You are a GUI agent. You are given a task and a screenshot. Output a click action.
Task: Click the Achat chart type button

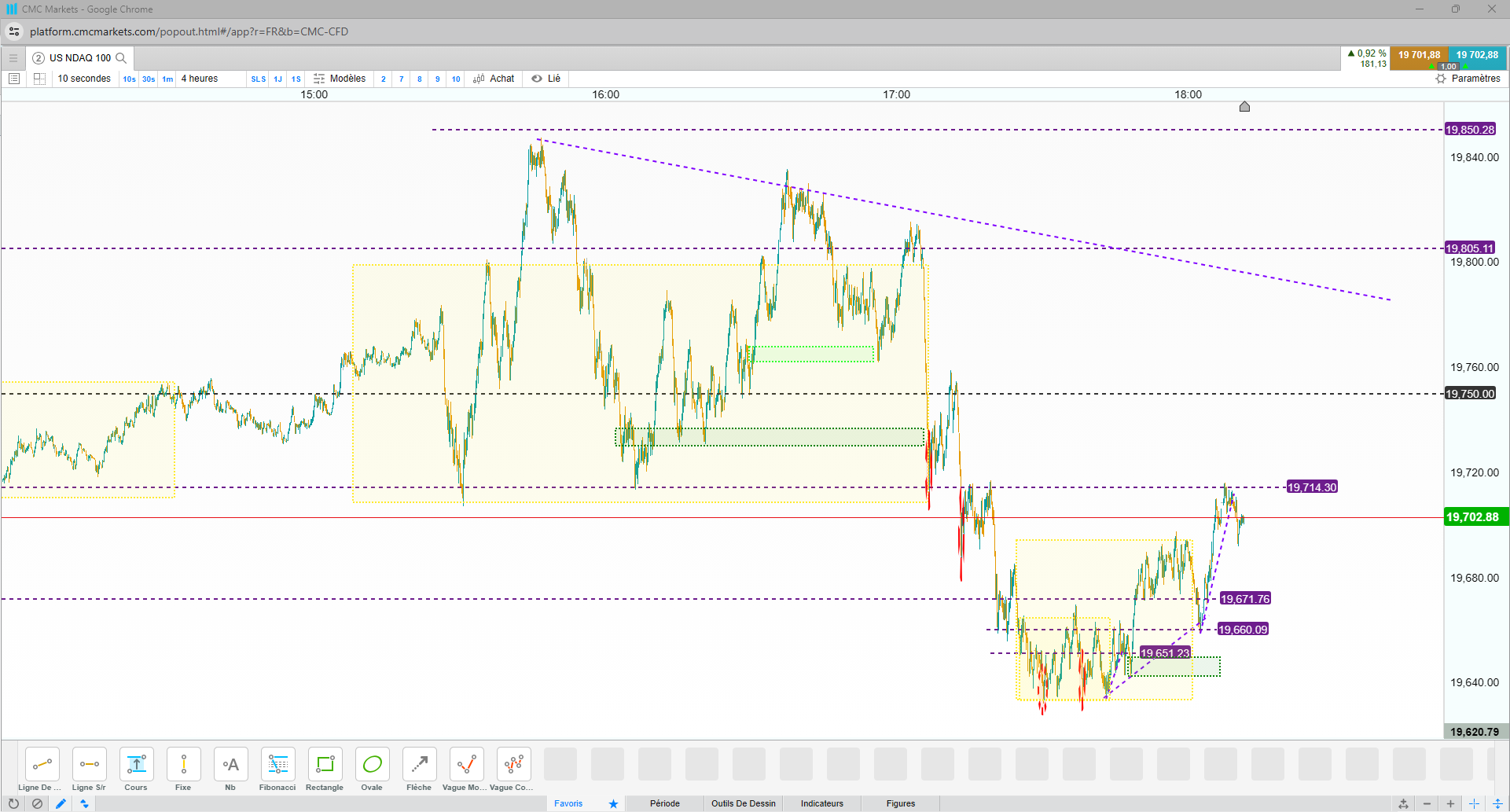494,79
